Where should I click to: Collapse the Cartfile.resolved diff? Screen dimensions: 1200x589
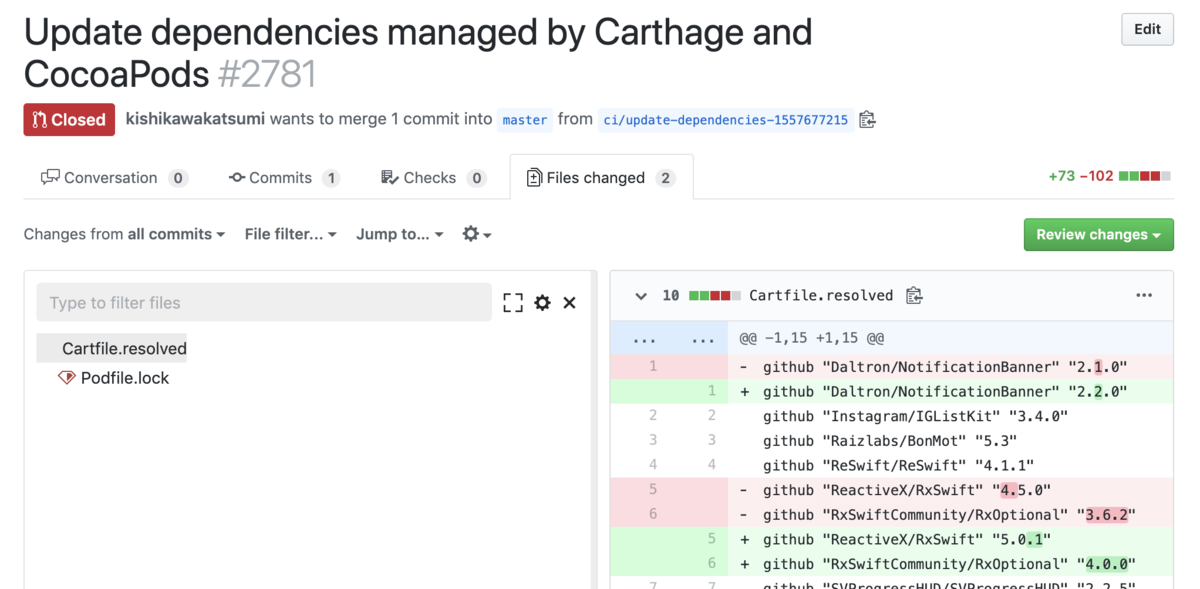(x=641, y=296)
